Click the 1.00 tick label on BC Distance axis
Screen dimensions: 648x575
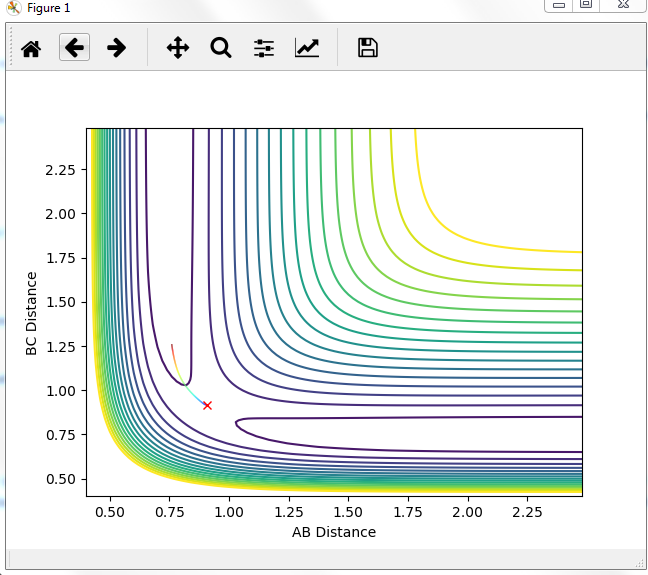coord(62,390)
